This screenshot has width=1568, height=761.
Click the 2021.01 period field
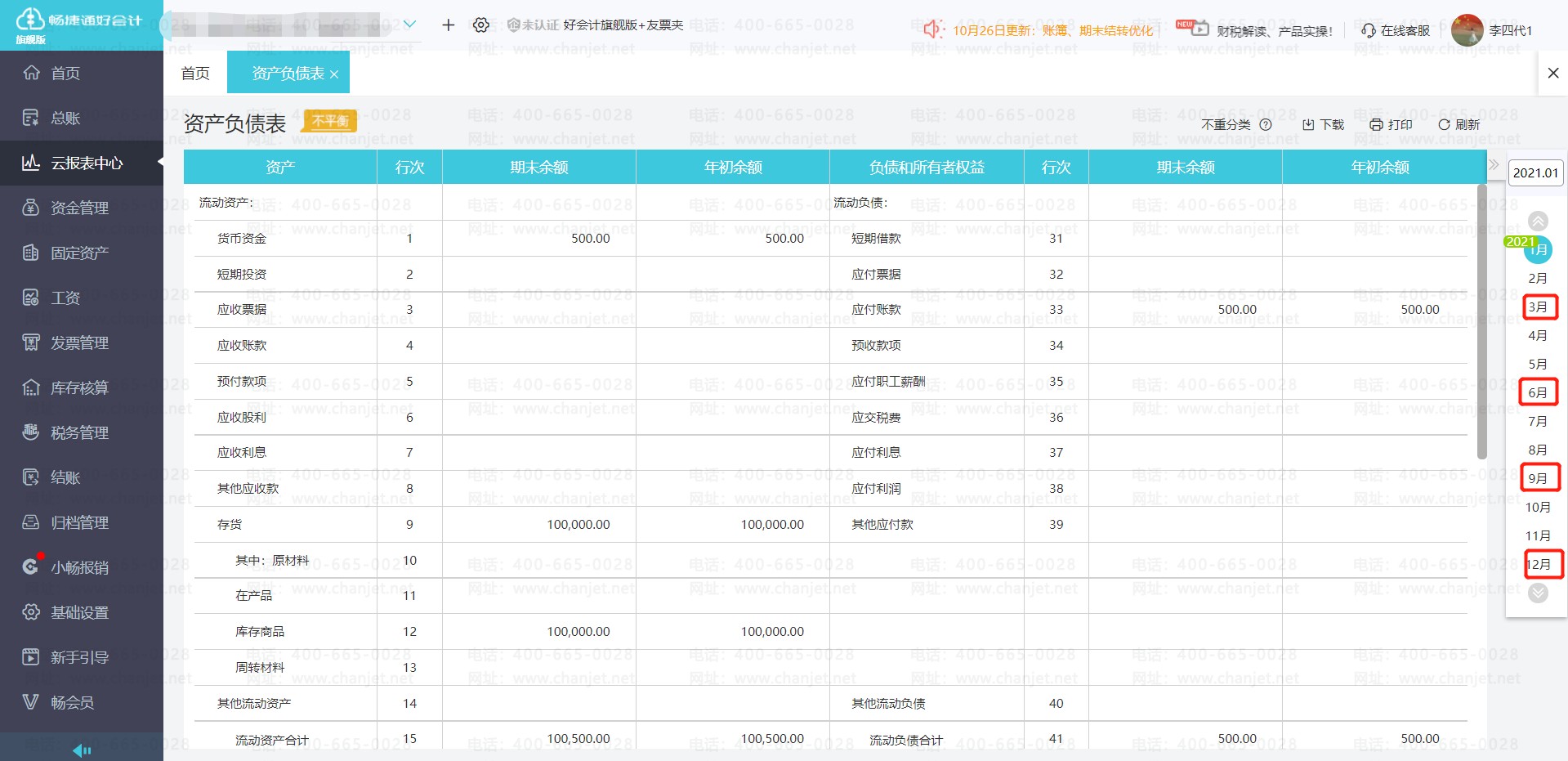[1535, 172]
